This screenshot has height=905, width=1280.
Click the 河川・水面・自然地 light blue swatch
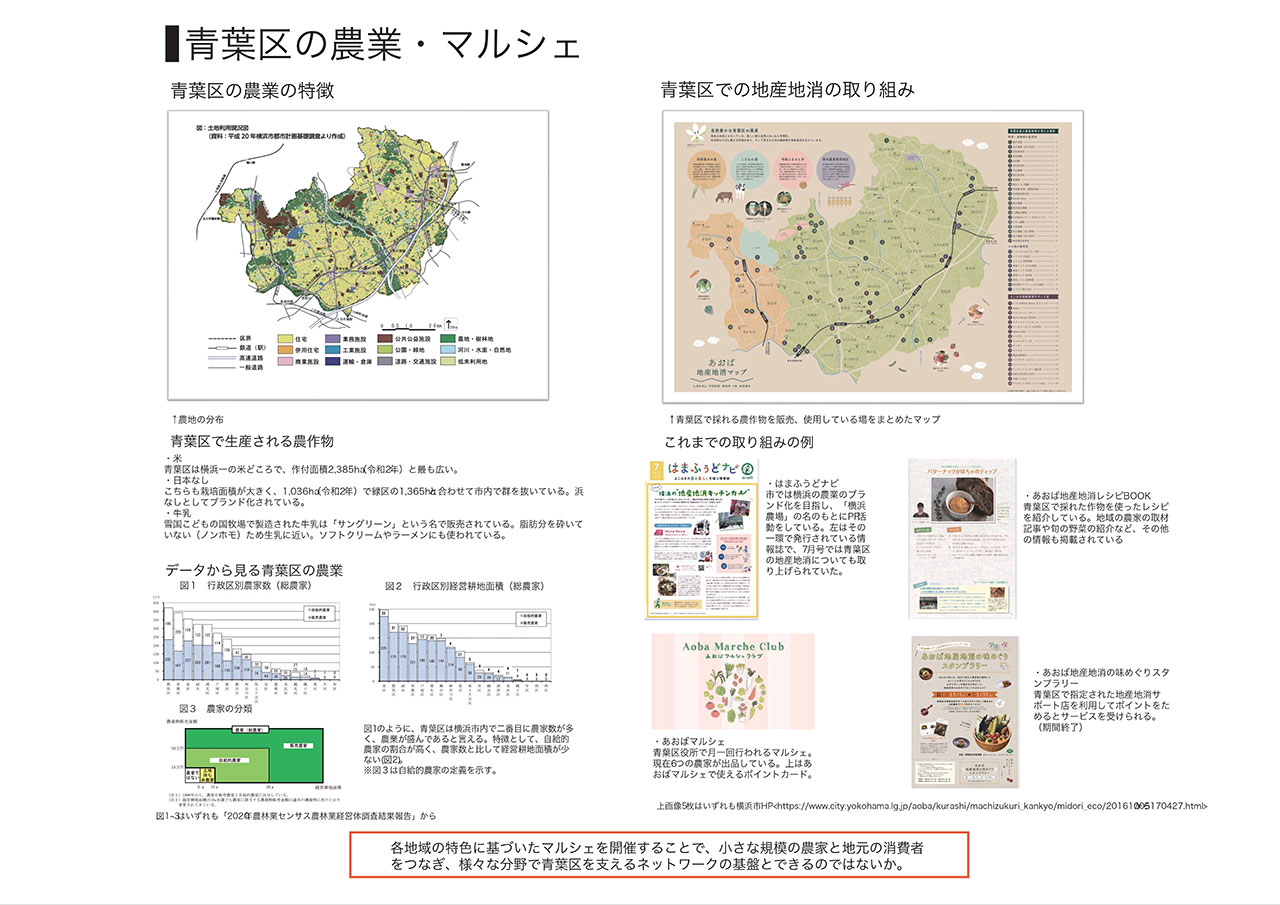(x=448, y=350)
